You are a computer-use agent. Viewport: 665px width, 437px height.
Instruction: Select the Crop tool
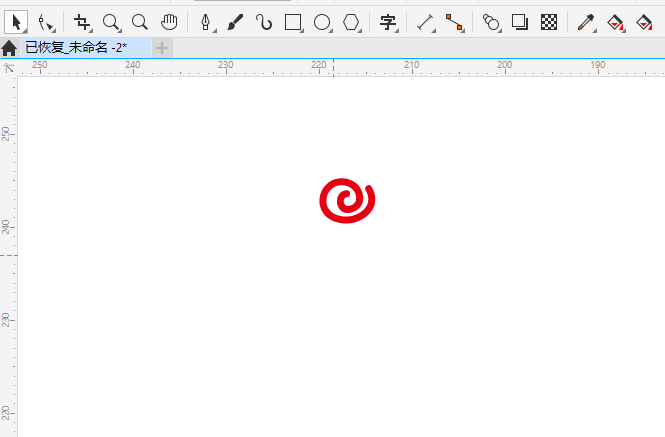tap(82, 22)
